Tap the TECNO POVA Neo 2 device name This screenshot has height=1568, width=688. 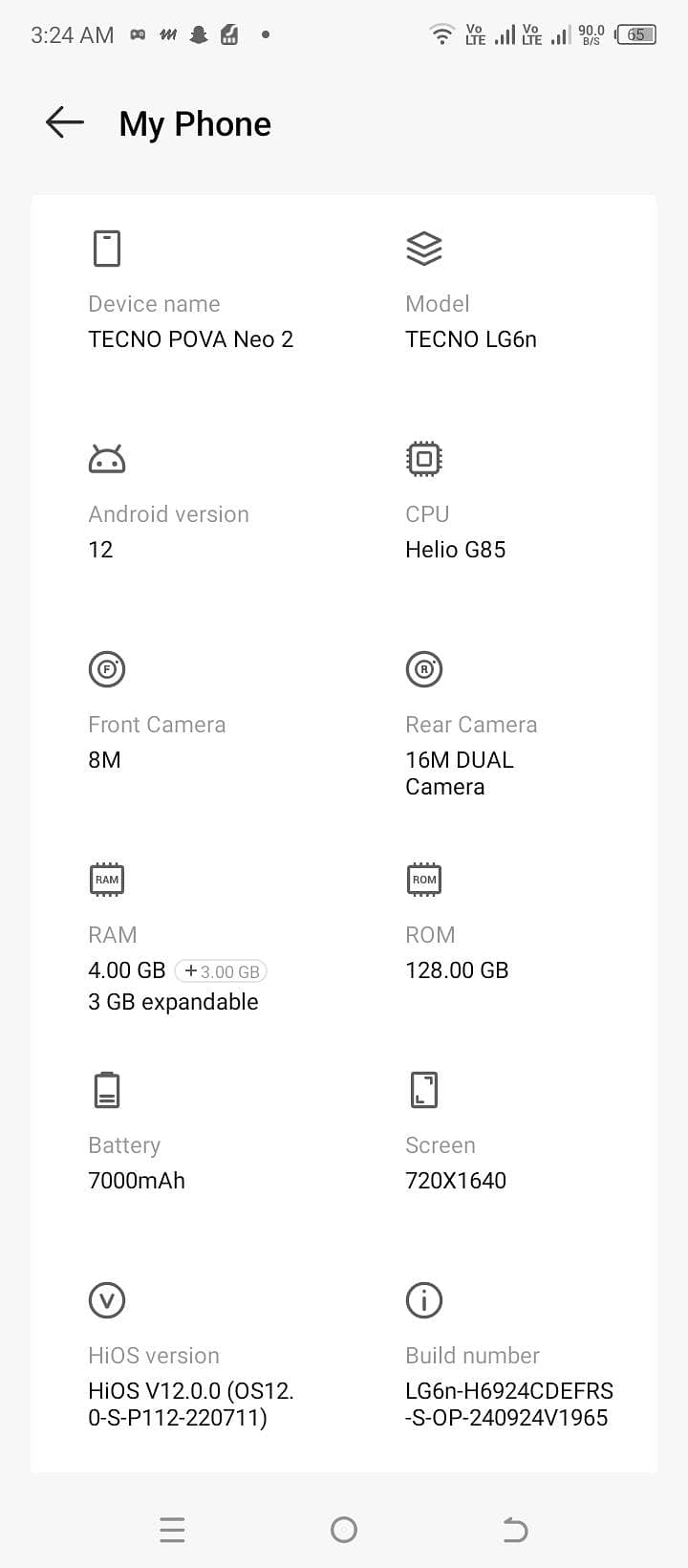pos(191,339)
